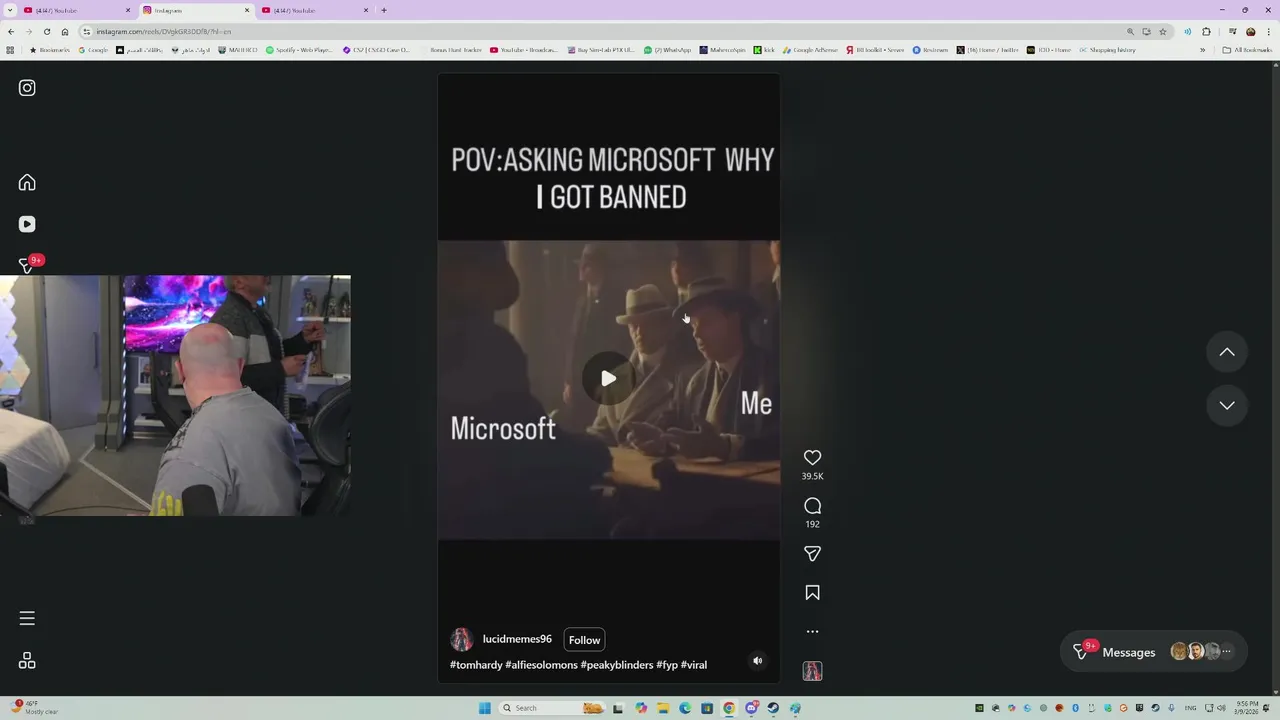Screen dimensions: 1280x720
Task: Reload the Instagram page
Action: 46,31
